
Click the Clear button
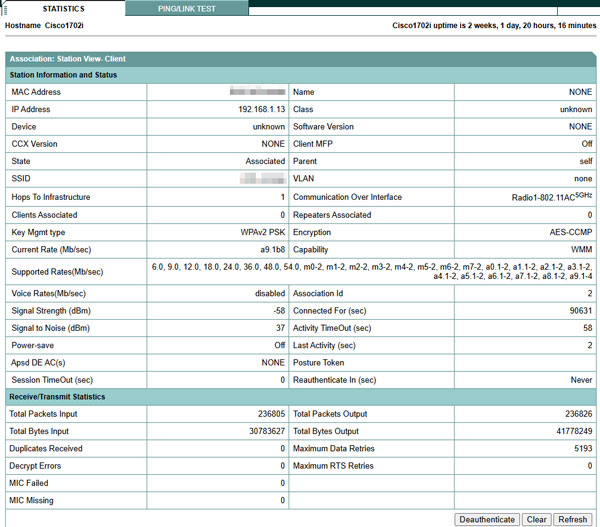click(536, 519)
